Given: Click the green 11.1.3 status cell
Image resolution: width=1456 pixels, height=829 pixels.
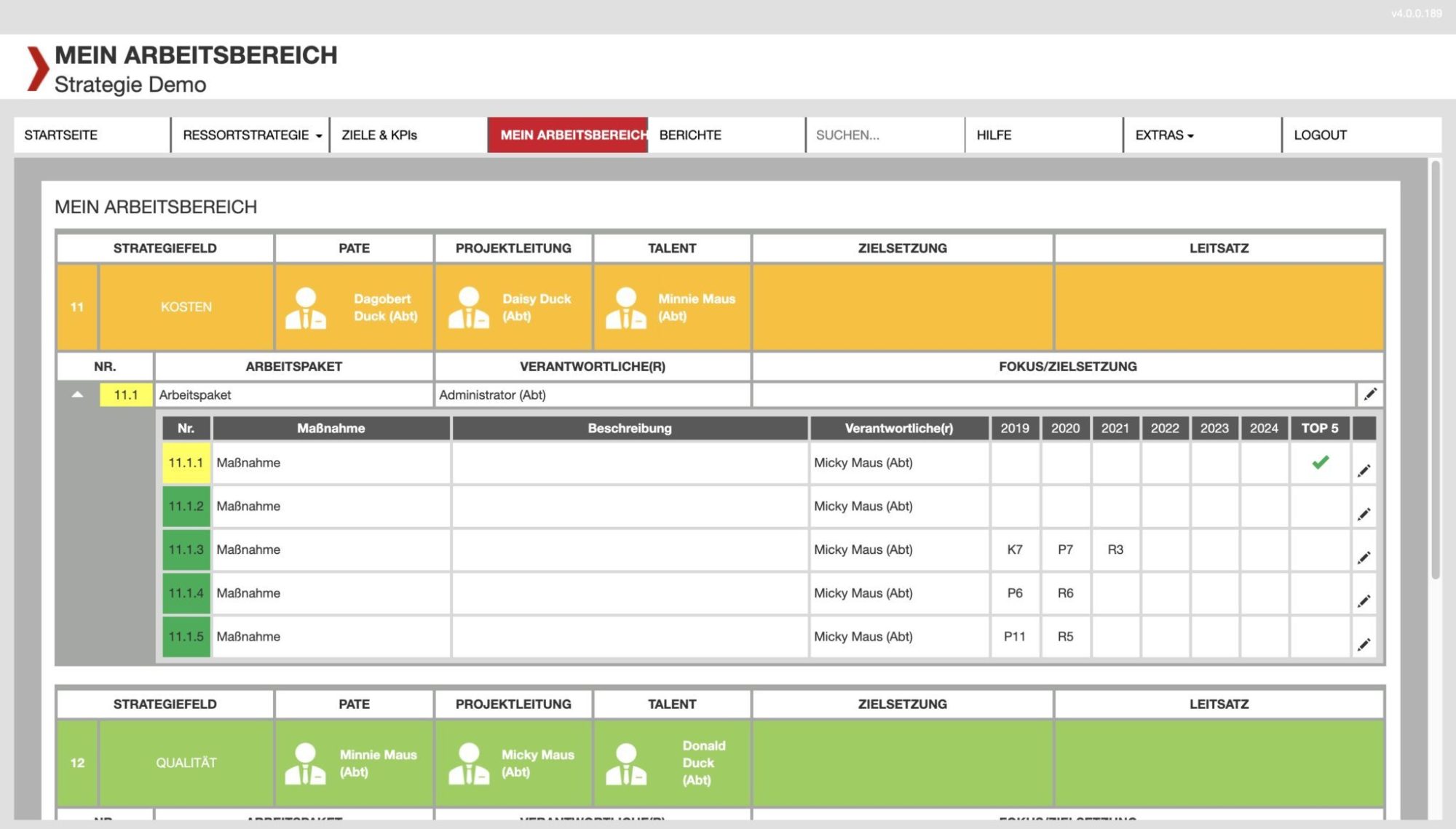Looking at the screenshot, I should [186, 550].
